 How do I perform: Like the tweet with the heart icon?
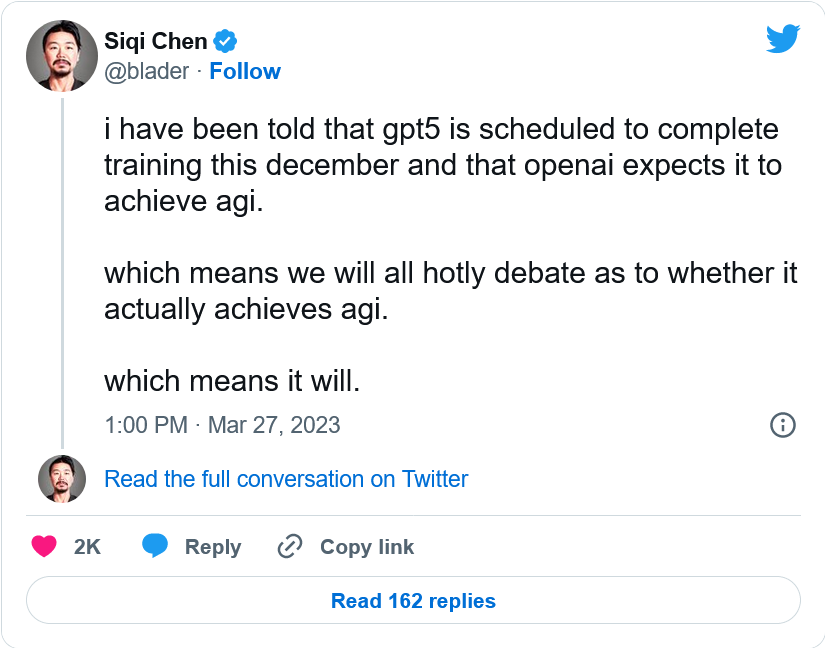click(44, 547)
